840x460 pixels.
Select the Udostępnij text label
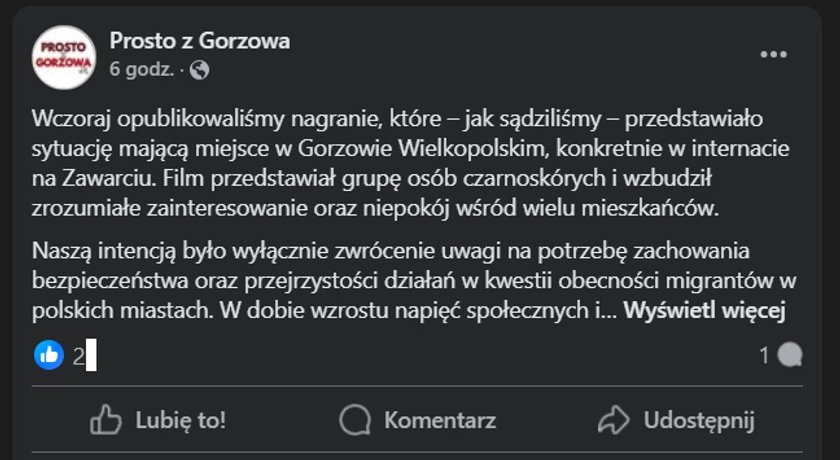(699, 421)
